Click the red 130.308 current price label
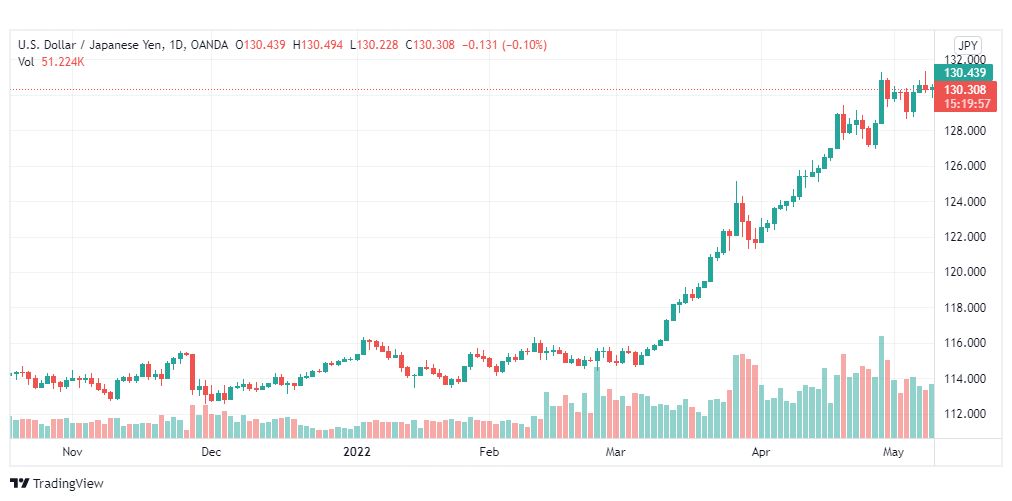The height and width of the screenshot is (501, 1012). click(x=964, y=90)
